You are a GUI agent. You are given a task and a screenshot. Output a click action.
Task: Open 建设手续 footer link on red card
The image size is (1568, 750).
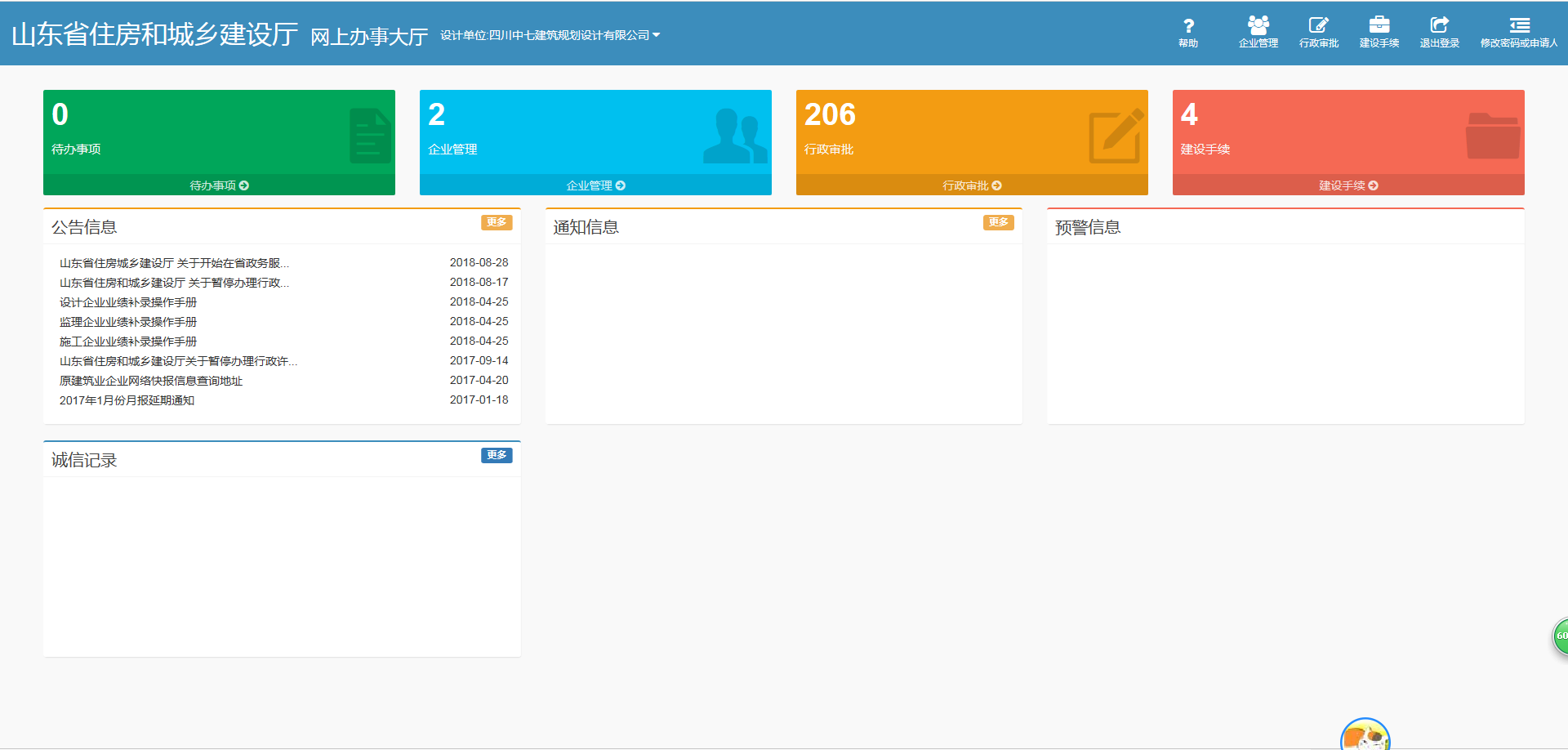pos(1348,185)
